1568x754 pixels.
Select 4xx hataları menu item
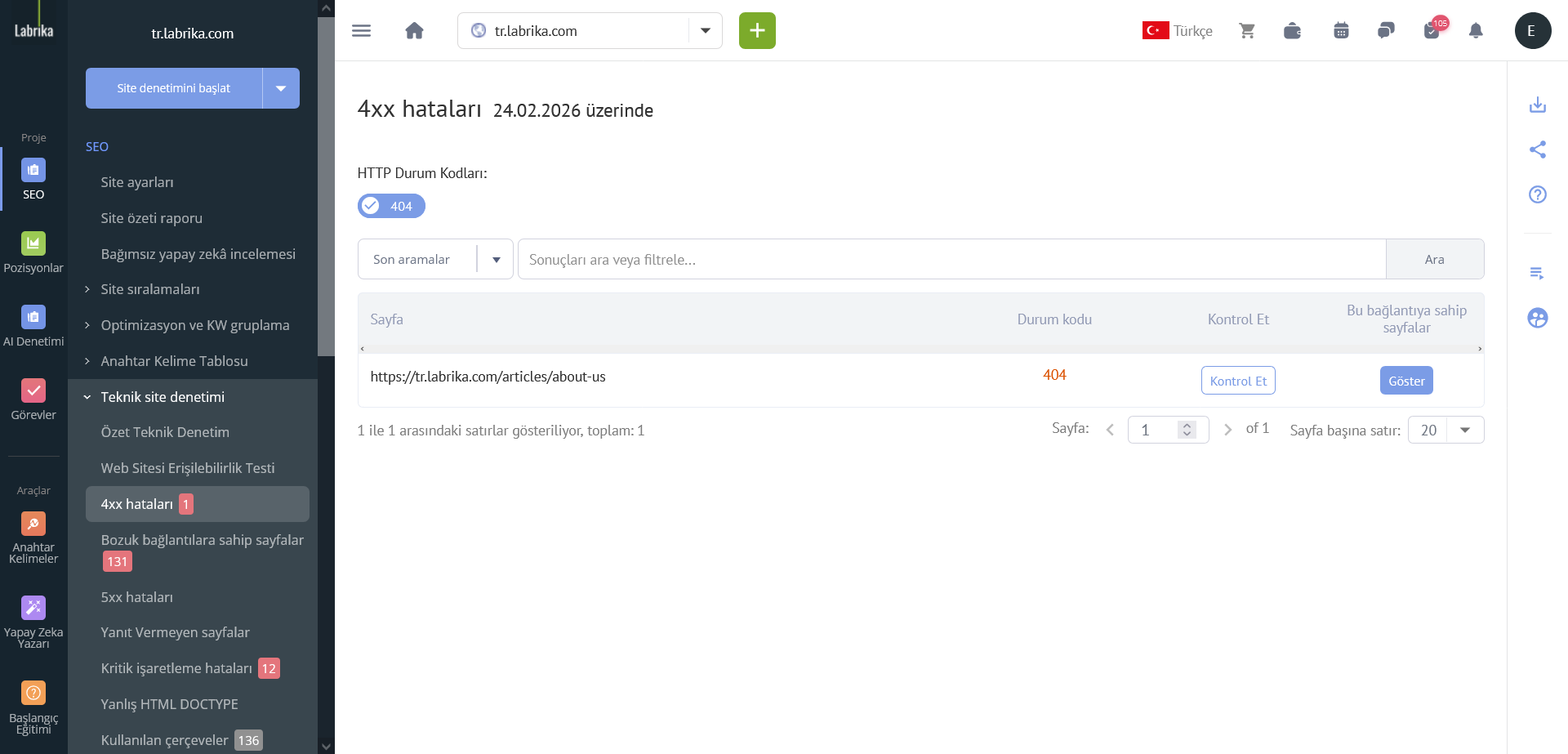click(x=198, y=504)
